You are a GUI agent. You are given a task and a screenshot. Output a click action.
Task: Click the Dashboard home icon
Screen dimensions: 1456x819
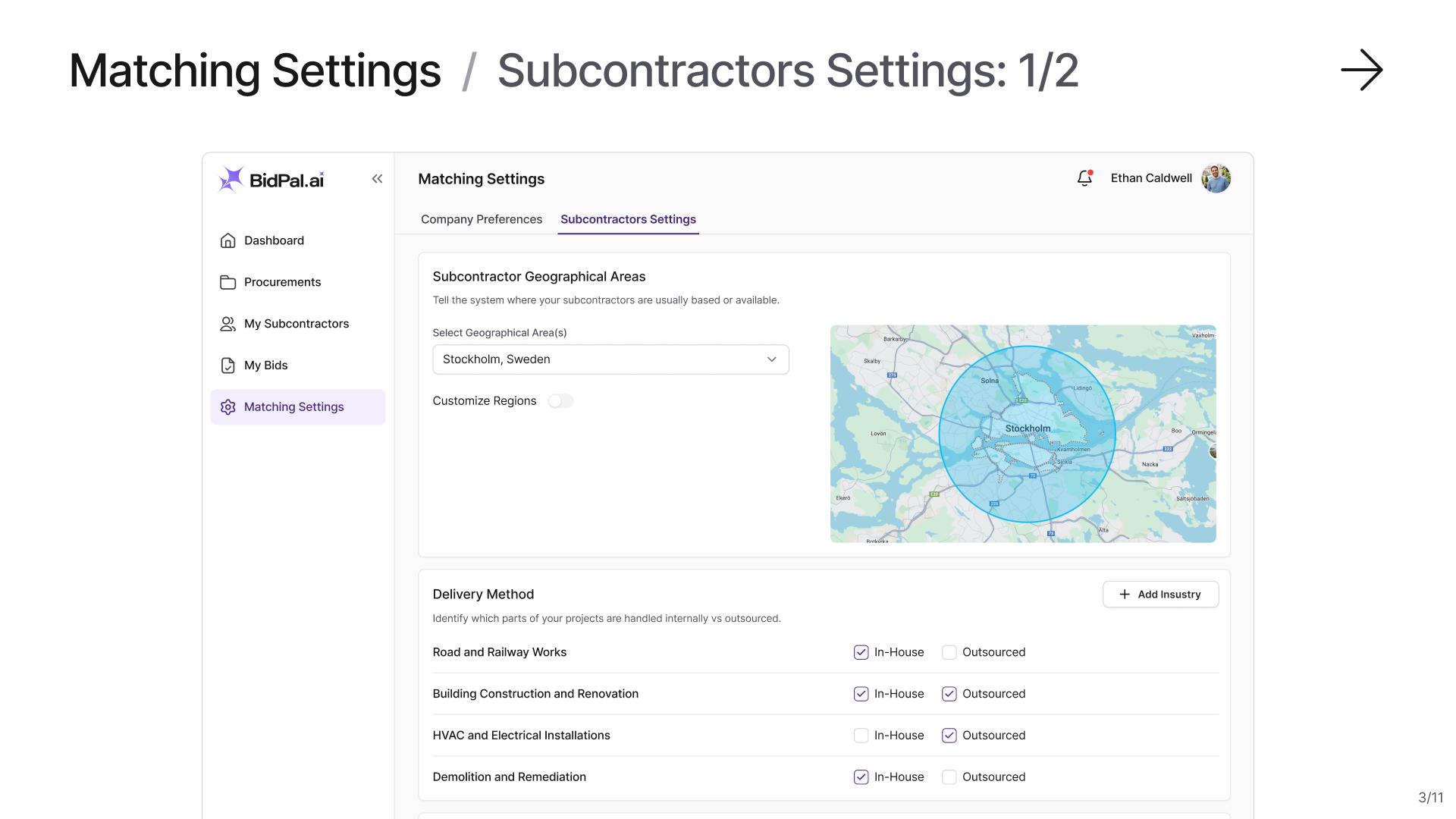(227, 240)
